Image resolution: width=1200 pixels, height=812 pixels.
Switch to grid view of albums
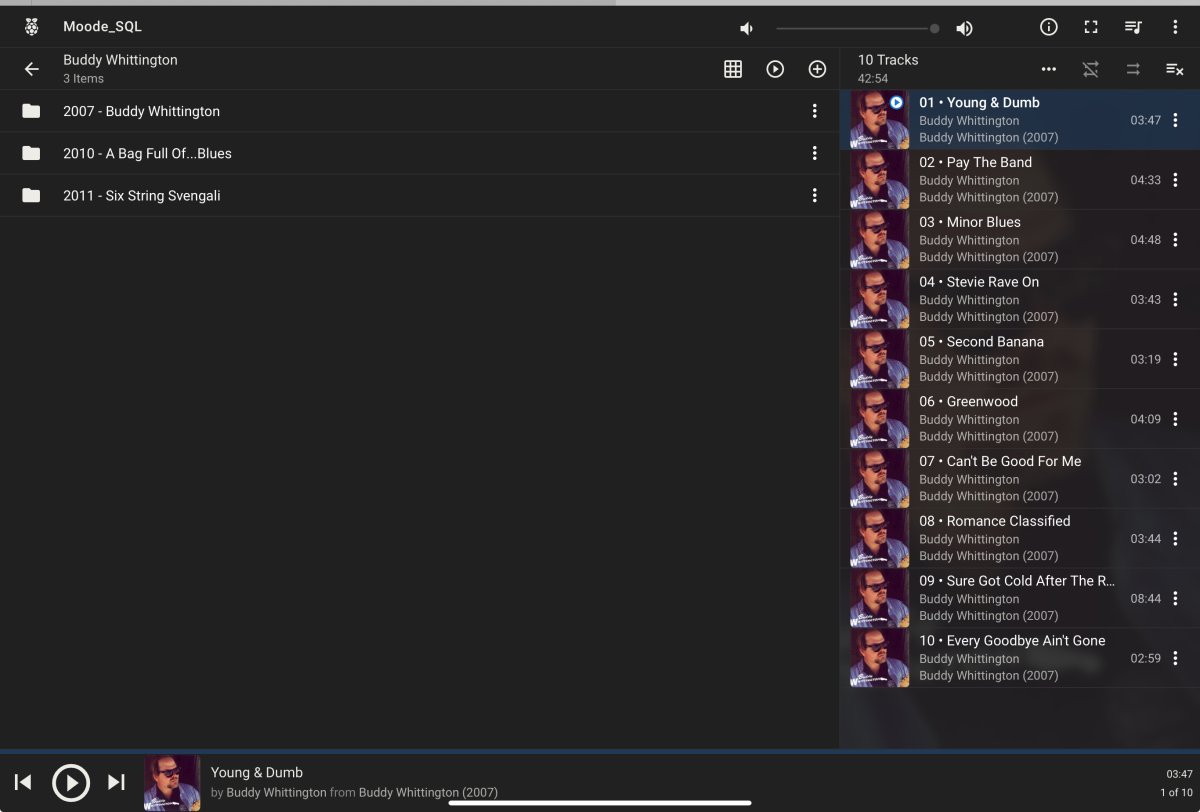coord(733,69)
